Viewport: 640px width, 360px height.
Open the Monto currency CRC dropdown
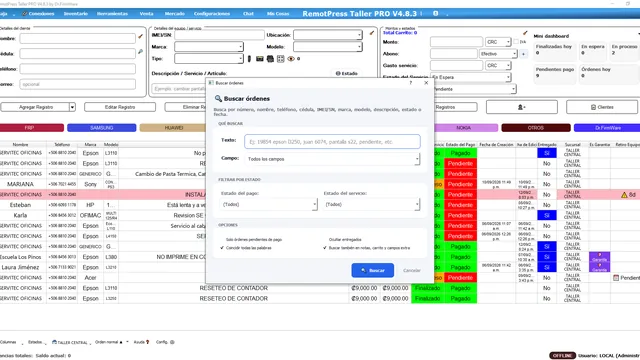tap(498, 42)
